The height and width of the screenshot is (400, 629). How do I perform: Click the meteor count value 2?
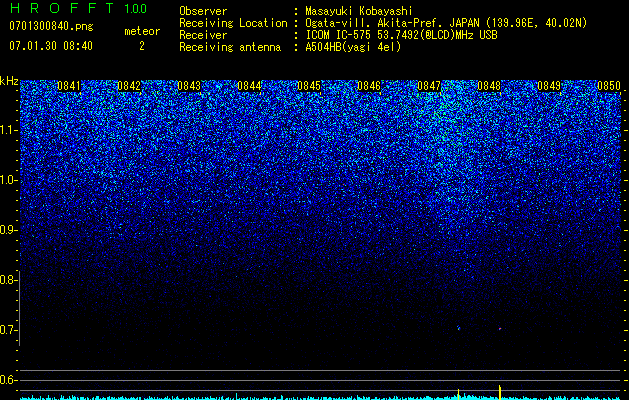(x=142, y=46)
